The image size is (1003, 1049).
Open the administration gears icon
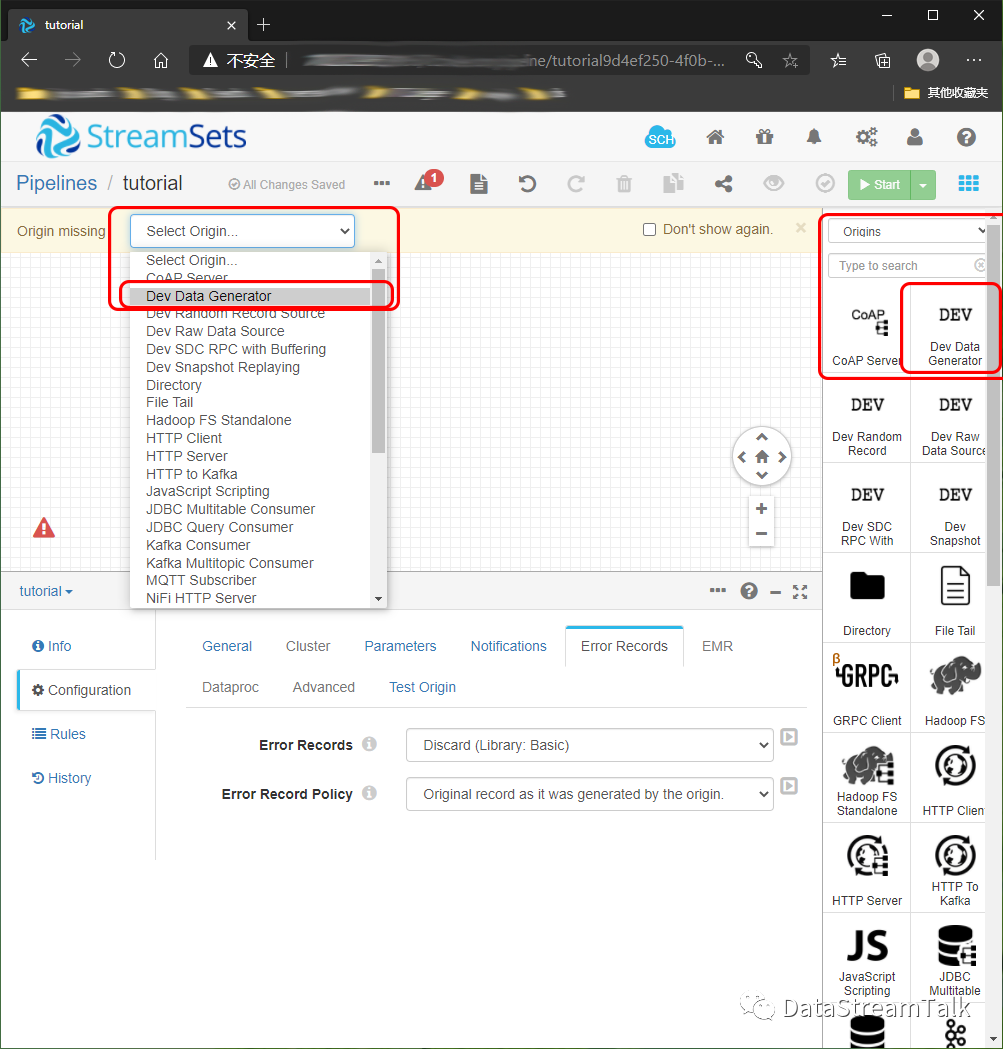[x=867, y=138]
